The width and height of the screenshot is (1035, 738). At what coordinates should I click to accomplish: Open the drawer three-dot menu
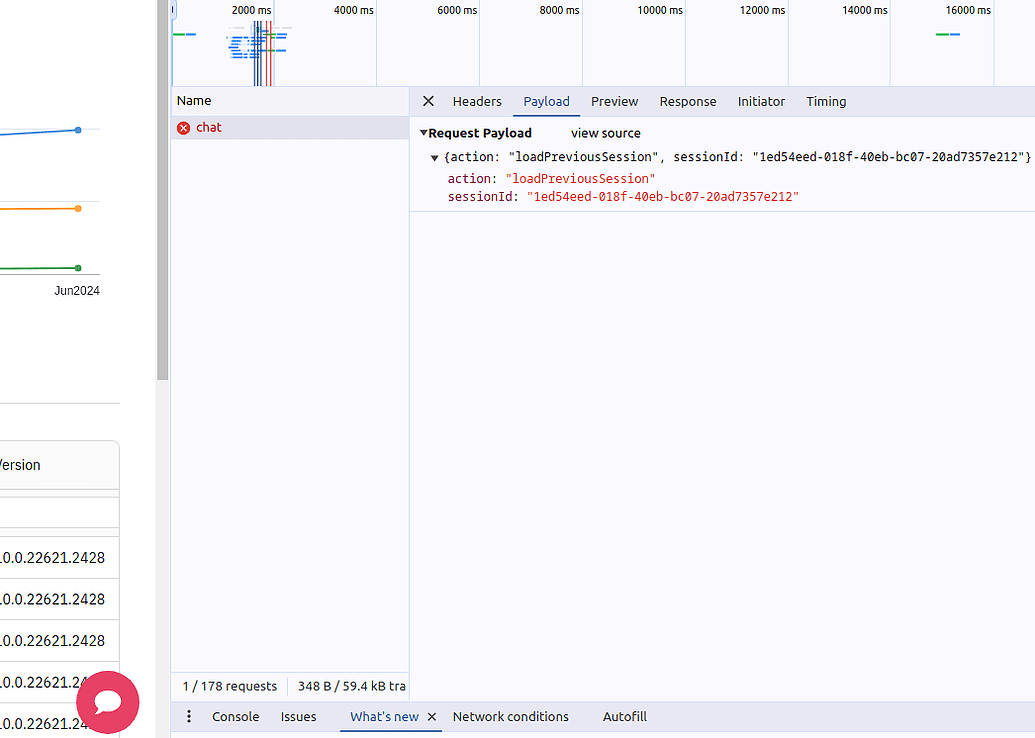[189, 716]
